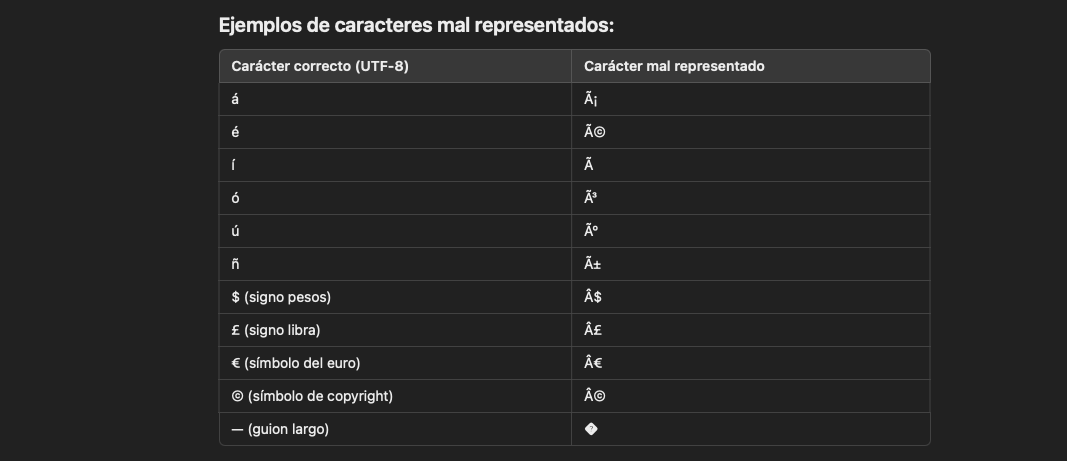Click the correct 'ú' character cell
This screenshot has height=461, width=1067.
[x=395, y=232]
